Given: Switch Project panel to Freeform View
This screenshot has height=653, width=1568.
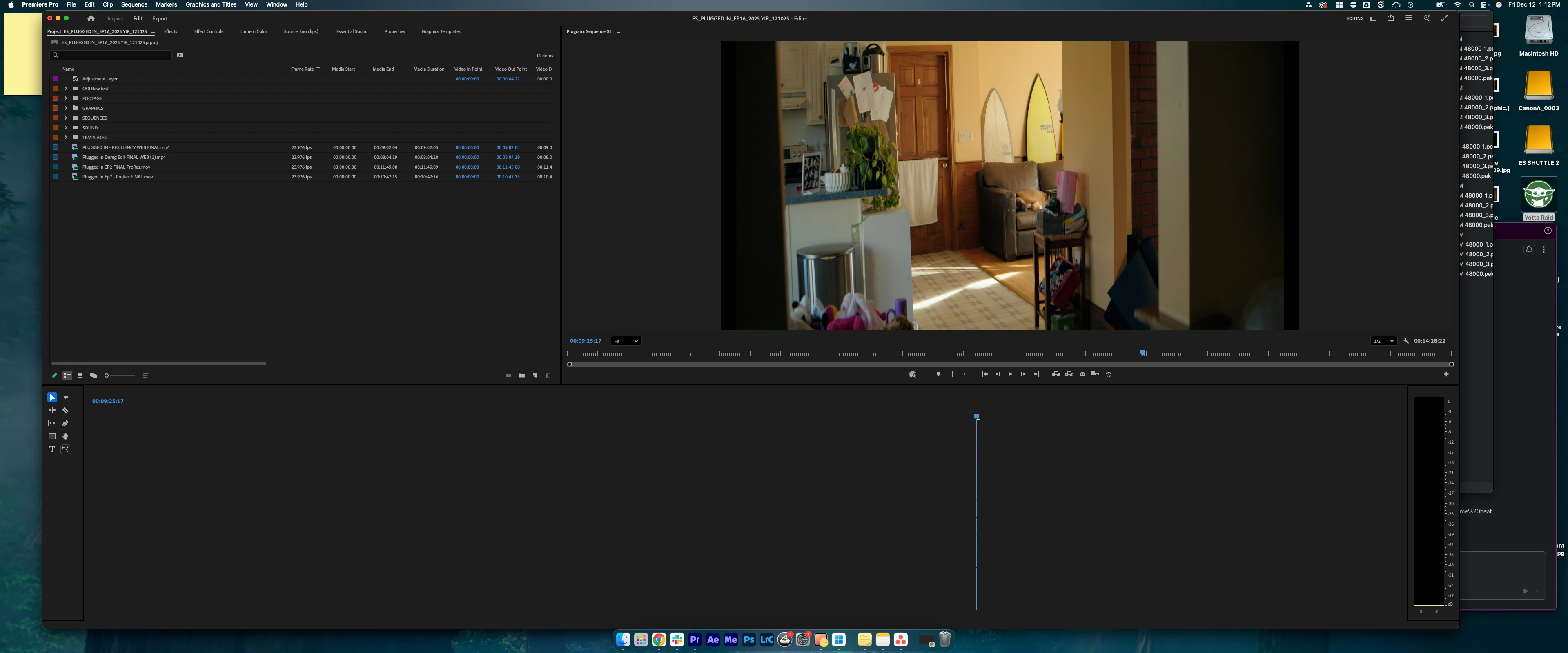Looking at the screenshot, I should pyautogui.click(x=94, y=375).
